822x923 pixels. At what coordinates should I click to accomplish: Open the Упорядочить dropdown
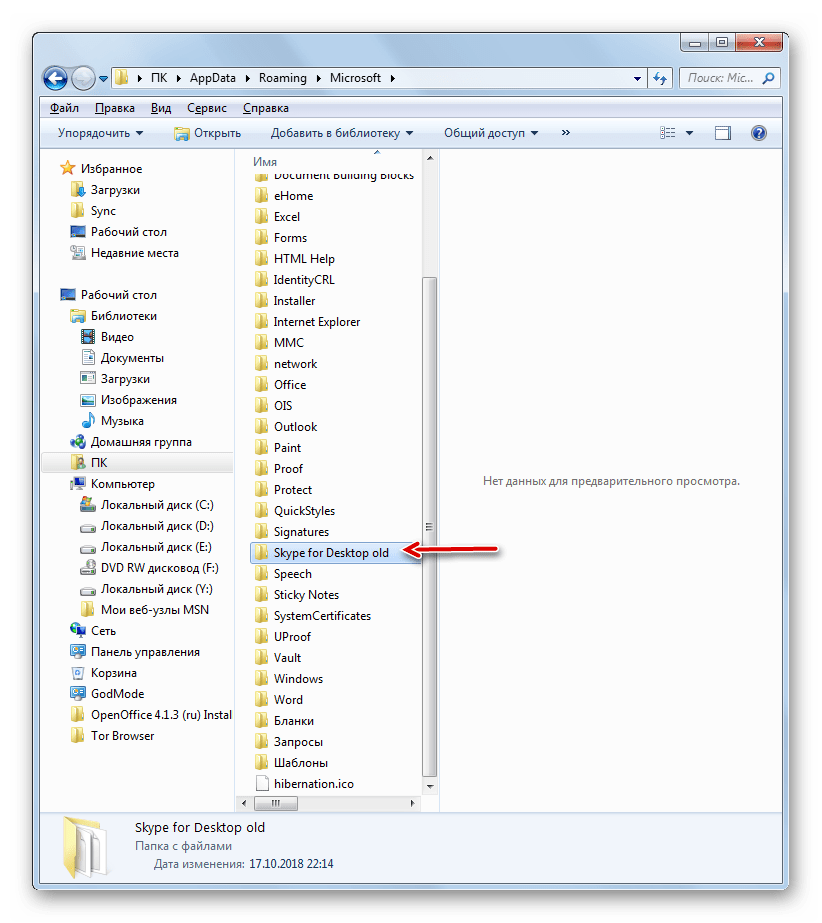(x=100, y=133)
